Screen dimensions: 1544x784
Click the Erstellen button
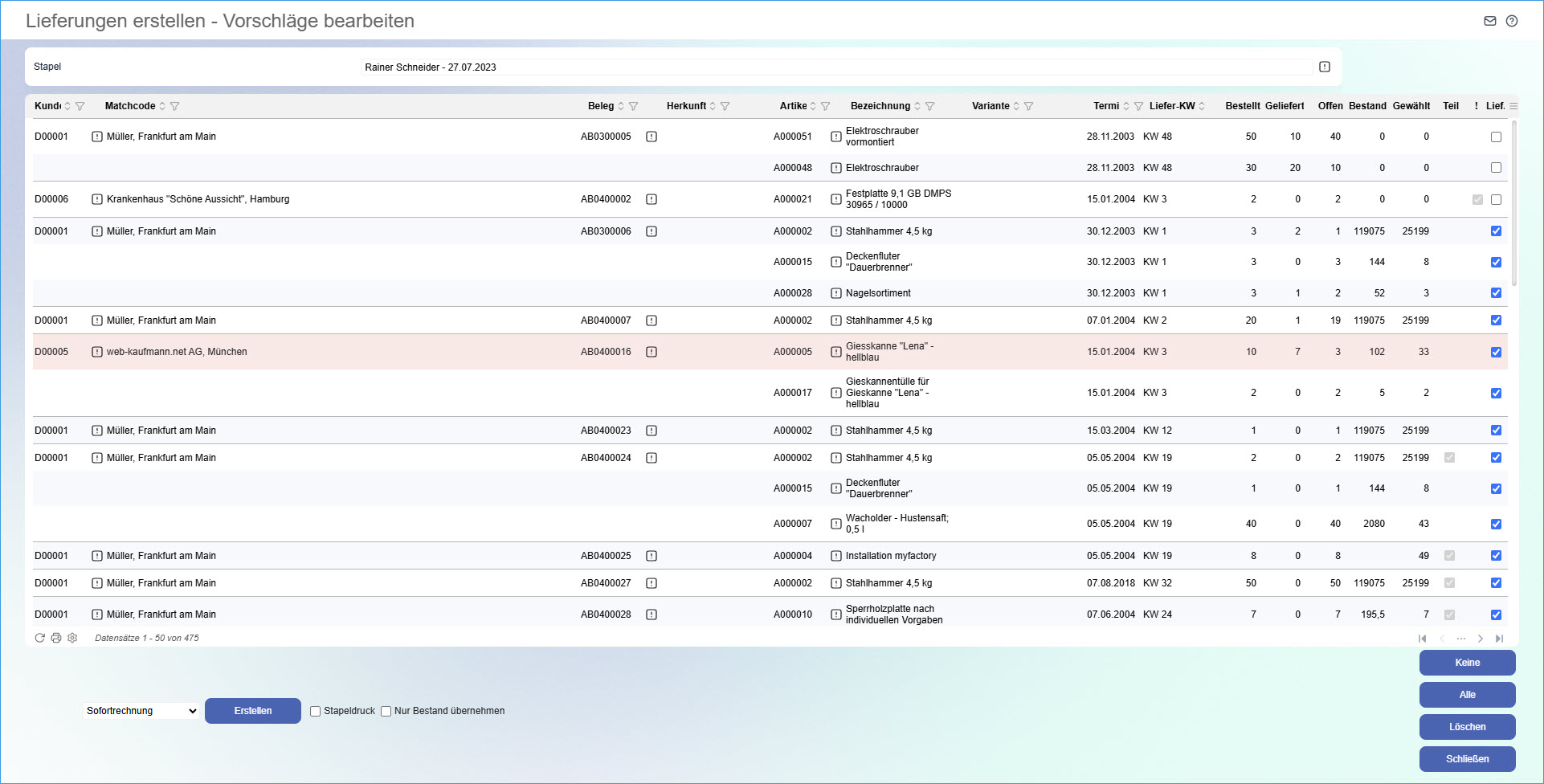point(253,711)
